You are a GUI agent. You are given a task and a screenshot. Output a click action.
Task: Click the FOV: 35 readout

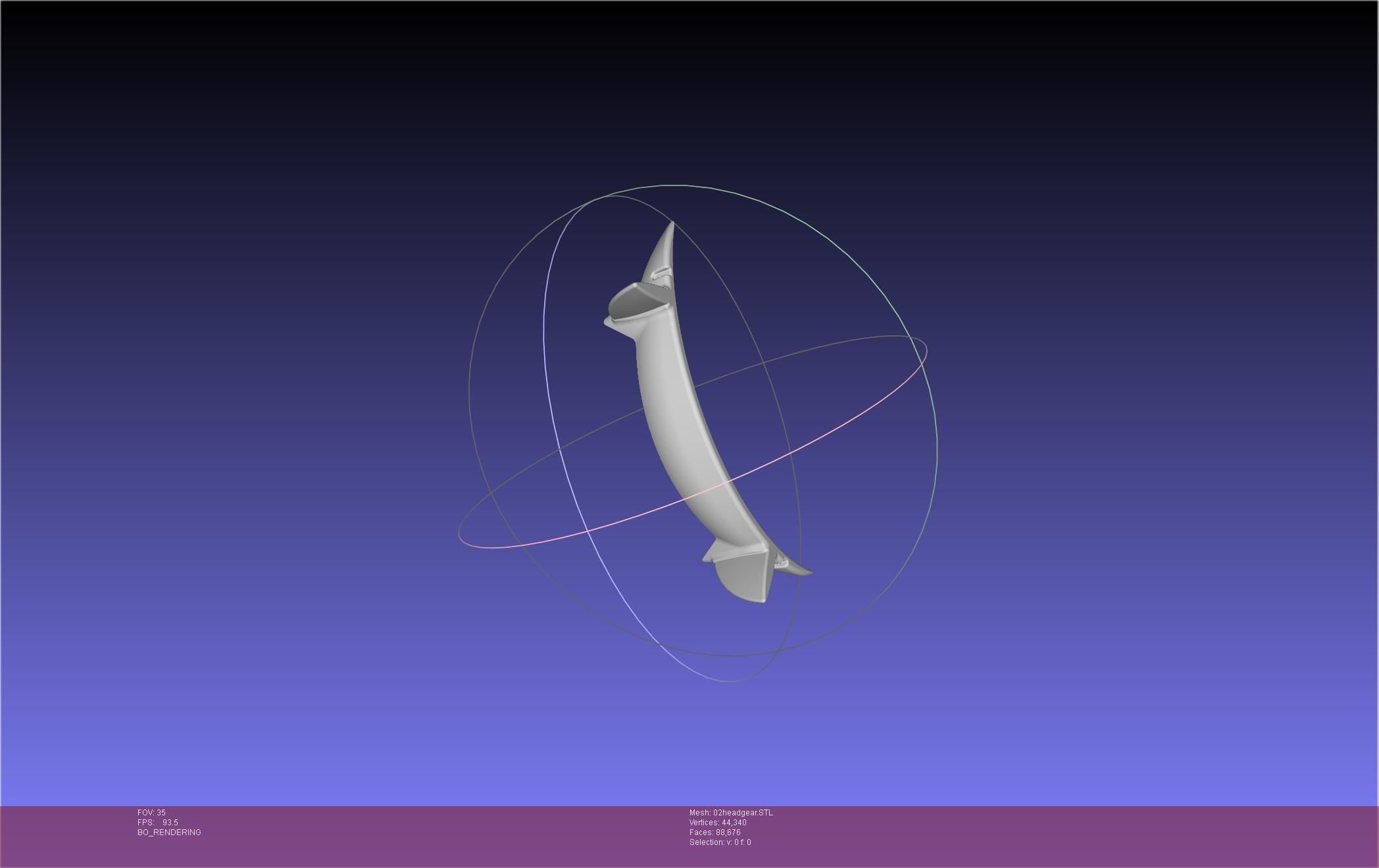click(151, 813)
